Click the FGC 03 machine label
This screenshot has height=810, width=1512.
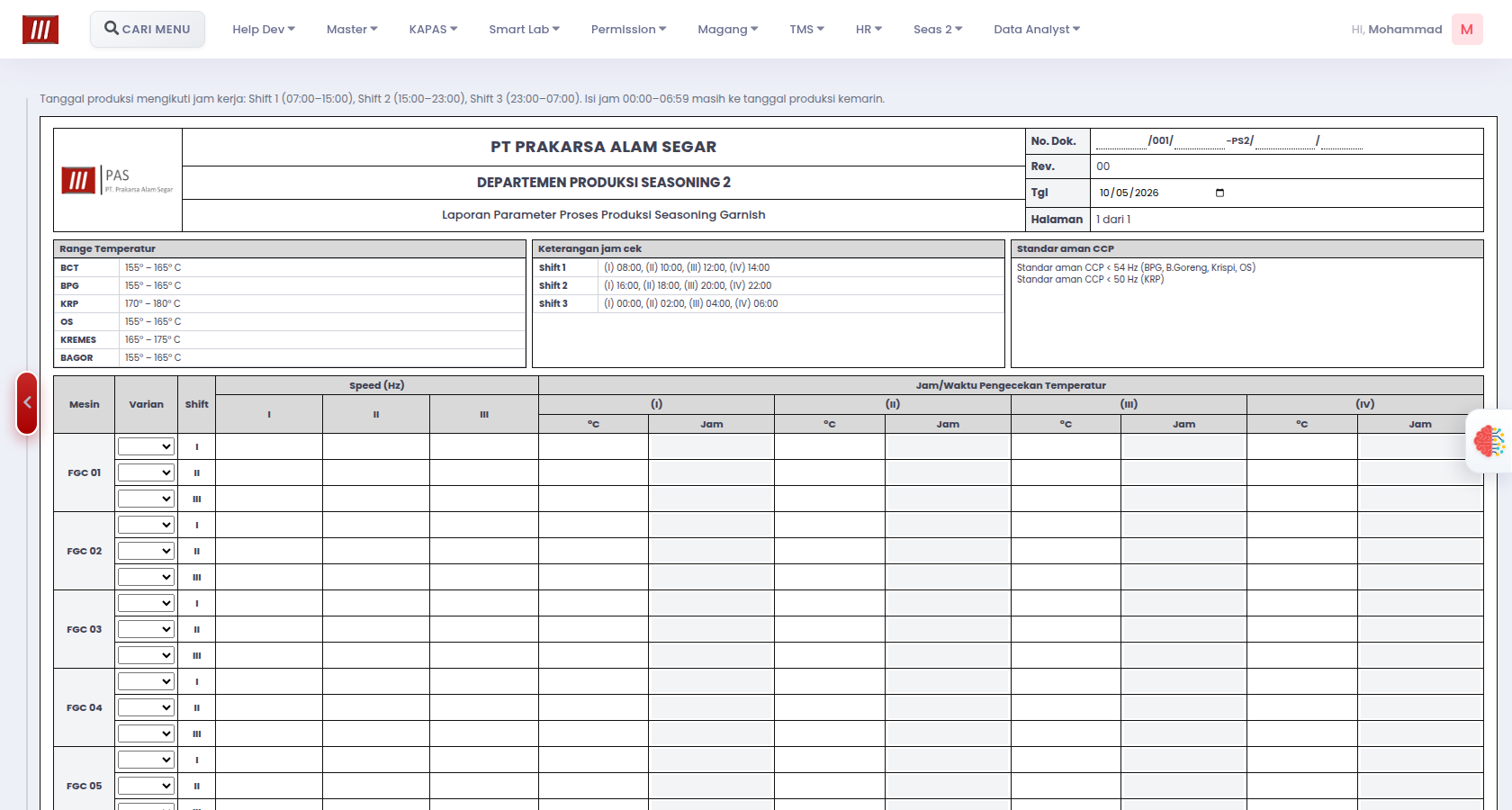pos(85,629)
